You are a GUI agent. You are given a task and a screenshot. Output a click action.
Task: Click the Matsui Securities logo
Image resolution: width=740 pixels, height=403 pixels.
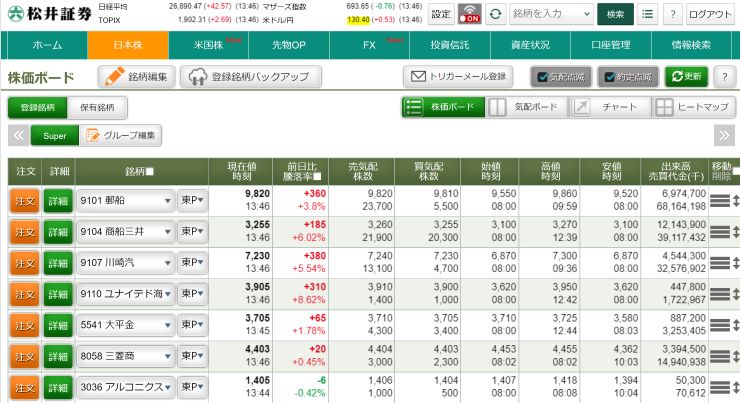50,14
